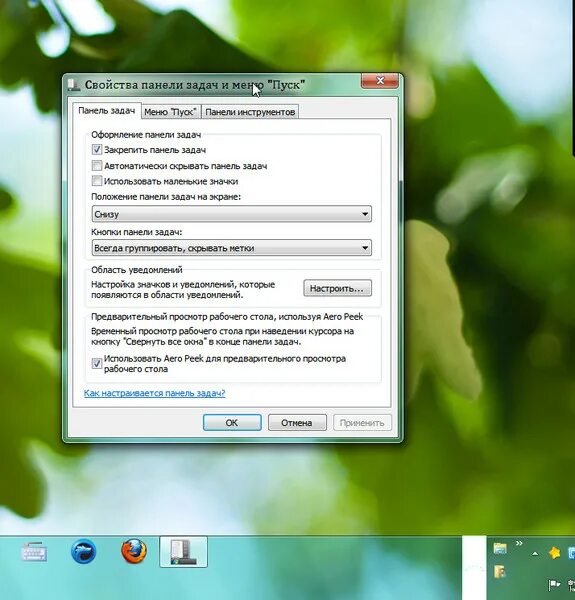Click the 'Область уведомлений' group label
The width and height of the screenshot is (575, 600).
pyautogui.click(x=137, y=270)
